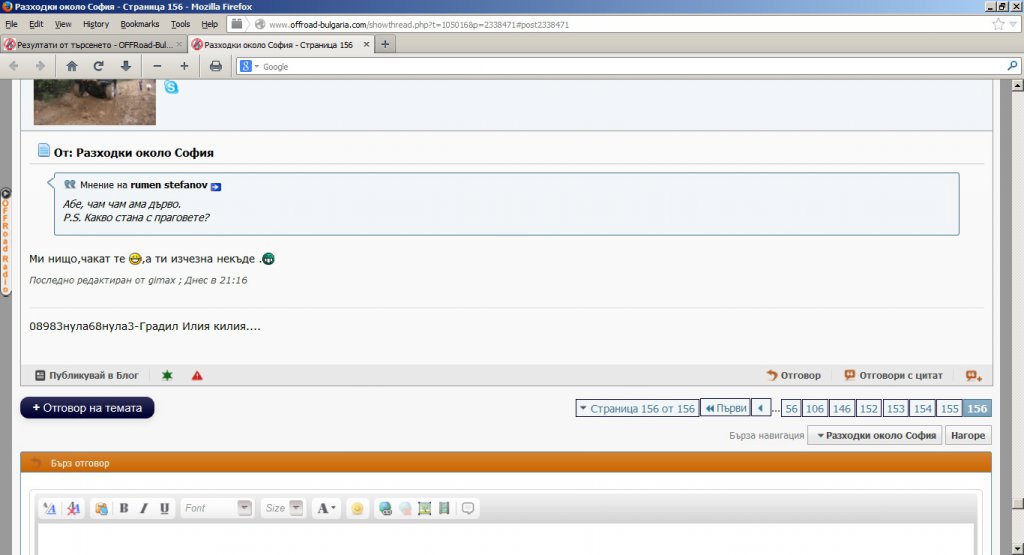Apply italic in the quick reply editor
Screen dimensions: 1024x555
[144, 508]
